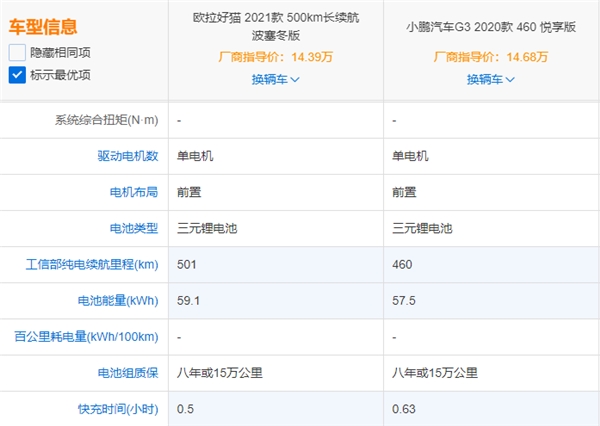Click the 14.39万 guide price
The width and height of the screenshot is (600, 426).
(x=312, y=57)
